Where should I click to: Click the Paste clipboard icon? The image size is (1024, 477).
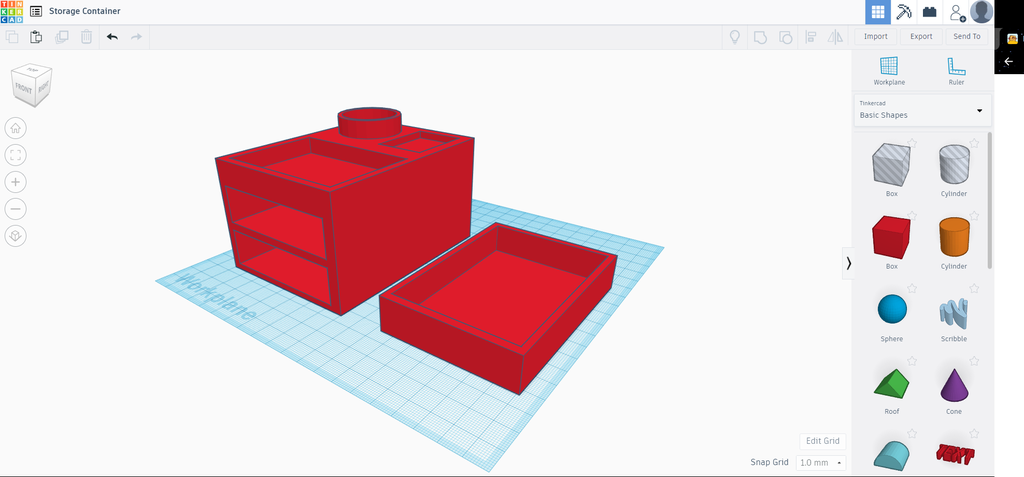click(36, 37)
